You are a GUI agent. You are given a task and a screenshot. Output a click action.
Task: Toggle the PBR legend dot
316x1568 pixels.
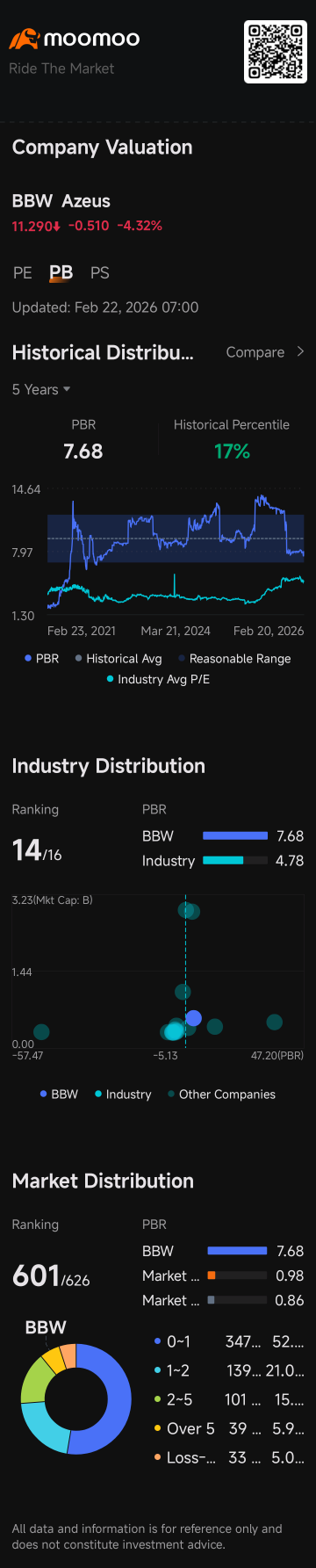[x=28, y=658]
